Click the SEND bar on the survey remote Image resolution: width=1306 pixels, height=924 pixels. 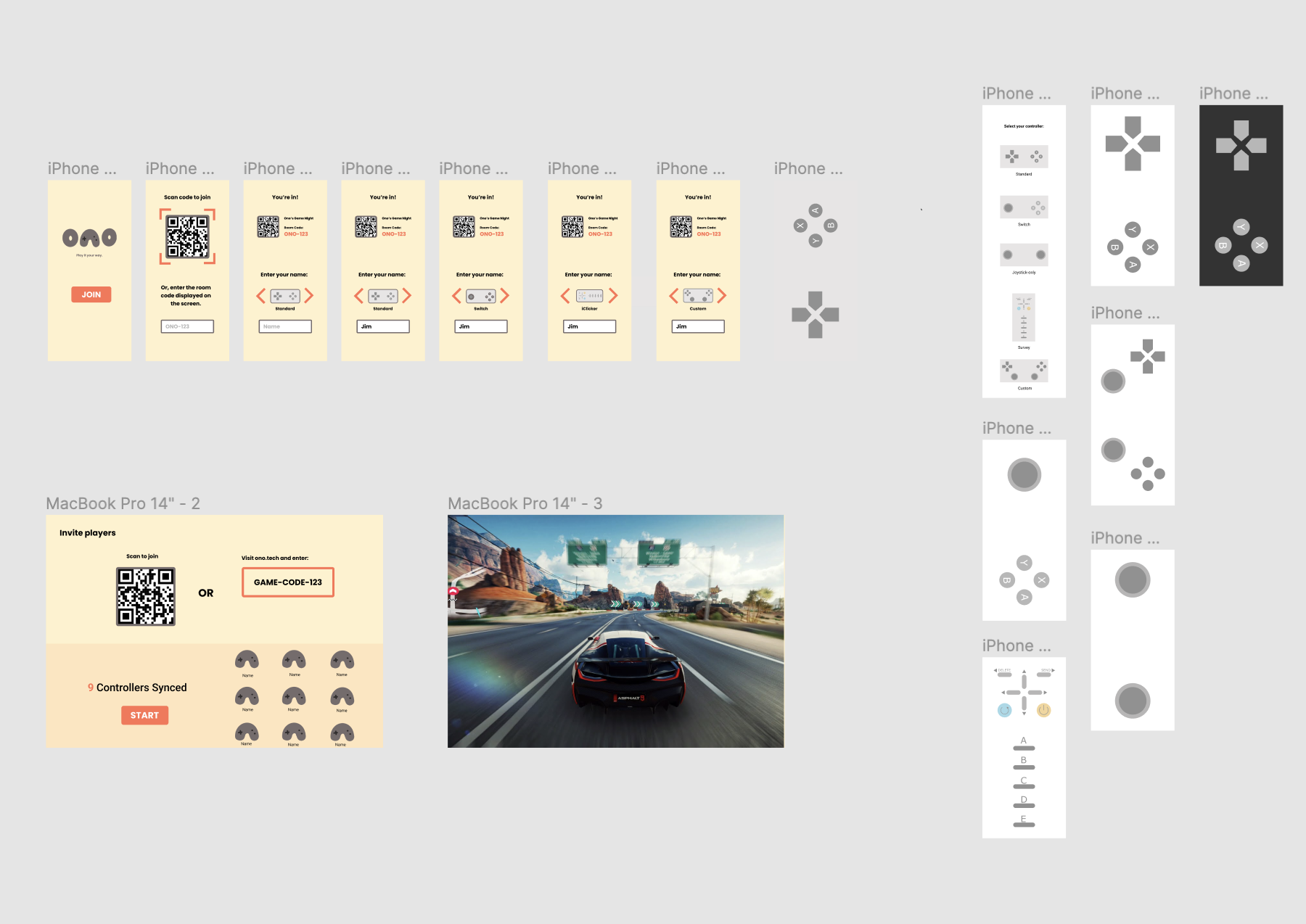point(1043,675)
